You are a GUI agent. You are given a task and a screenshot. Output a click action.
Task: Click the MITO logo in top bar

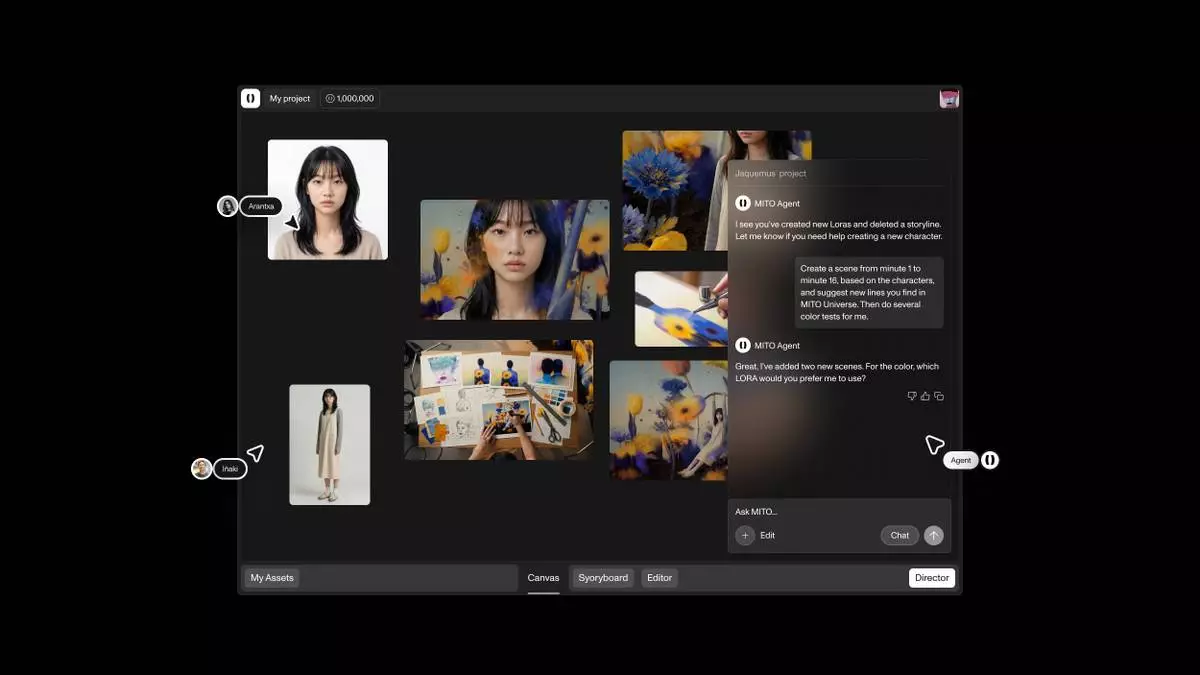250,98
